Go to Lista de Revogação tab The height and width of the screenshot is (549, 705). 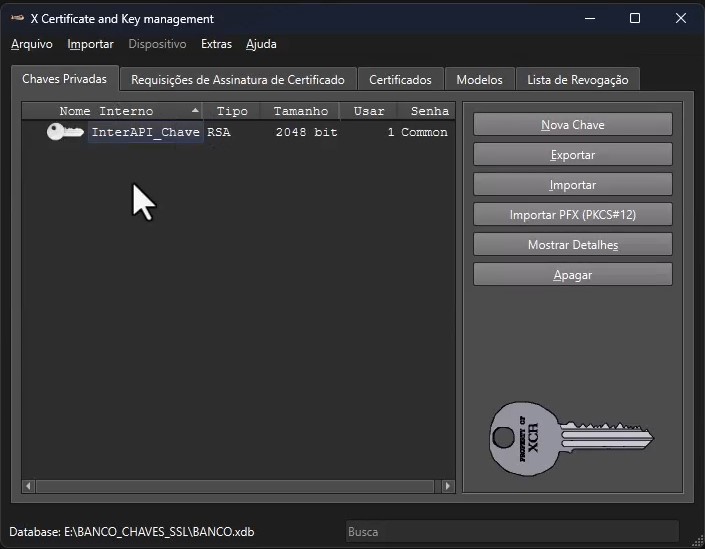[x=578, y=80]
